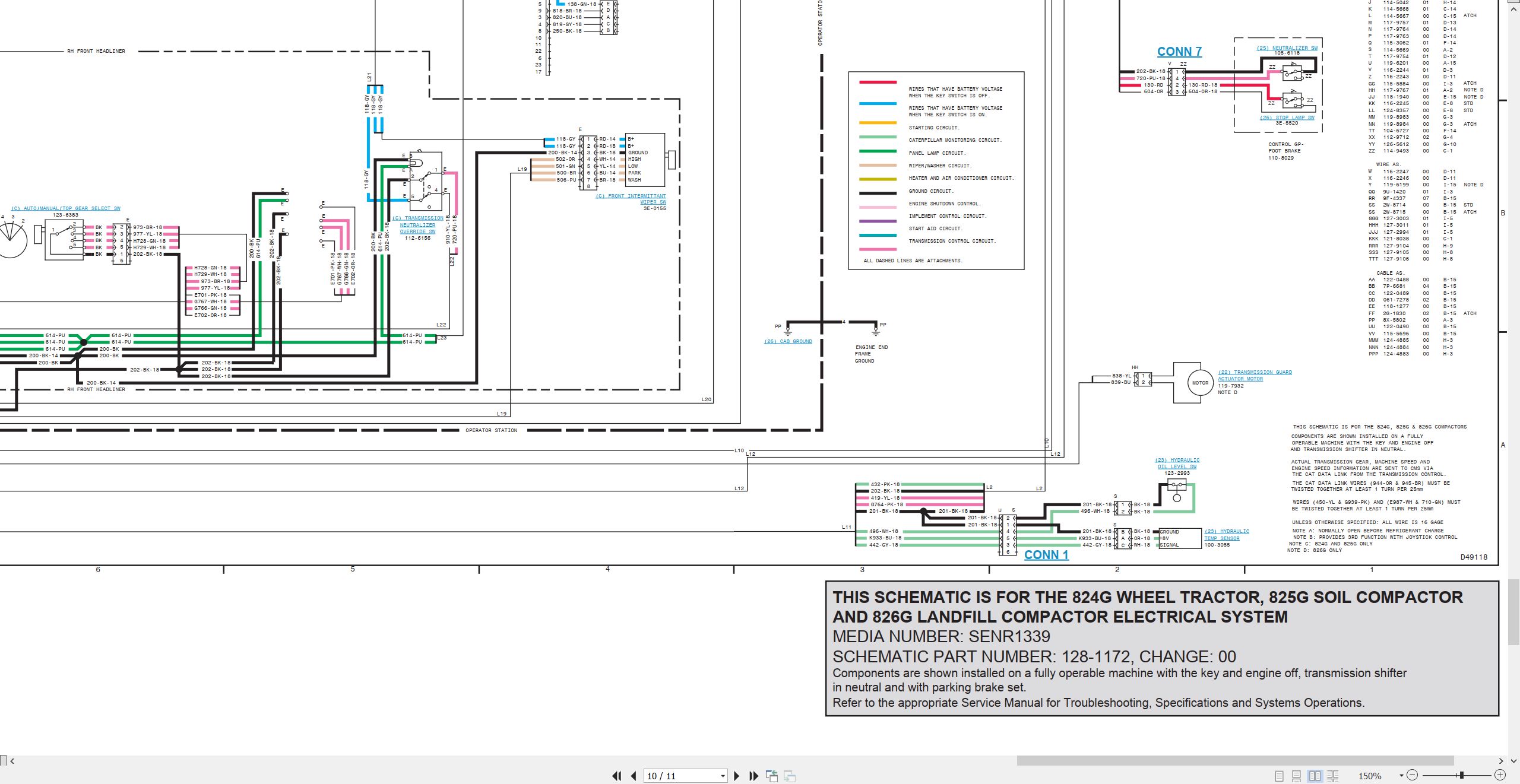The height and width of the screenshot is (784, 1520).
Task: Click the D49118 drawing number
Action: [x=1474, y=557]
